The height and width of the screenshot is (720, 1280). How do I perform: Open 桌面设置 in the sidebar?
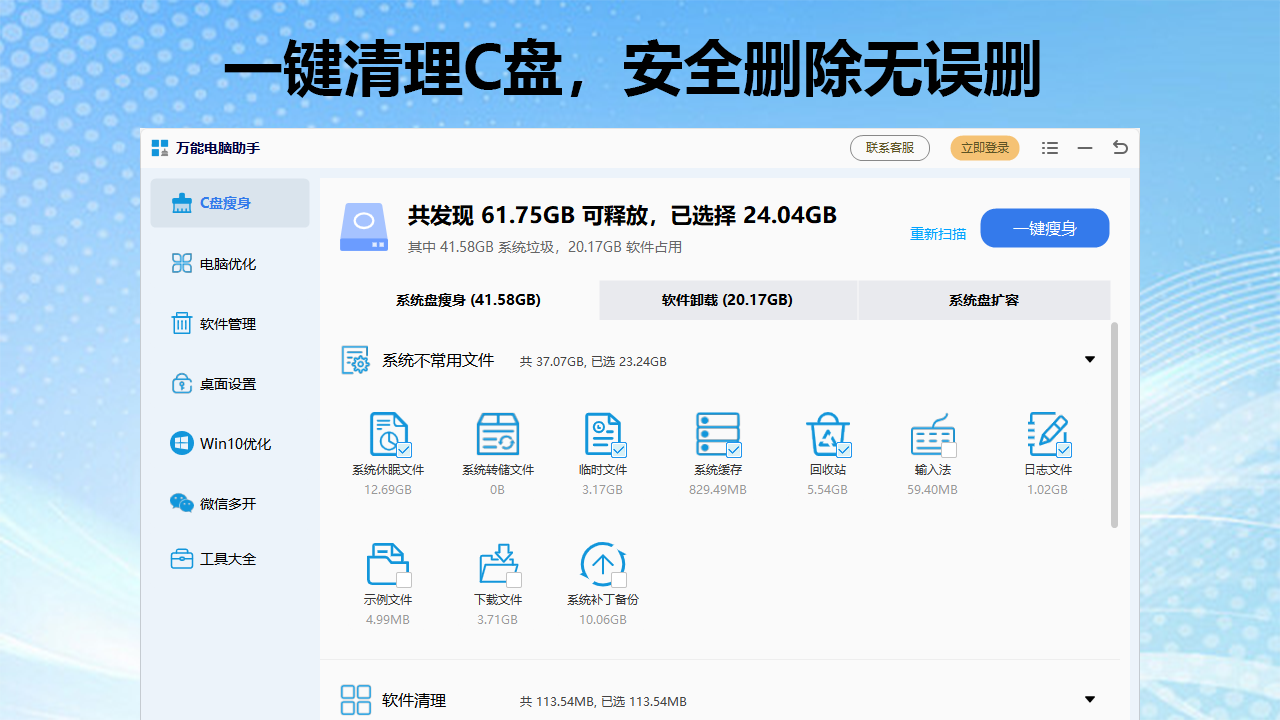[230, 384]
